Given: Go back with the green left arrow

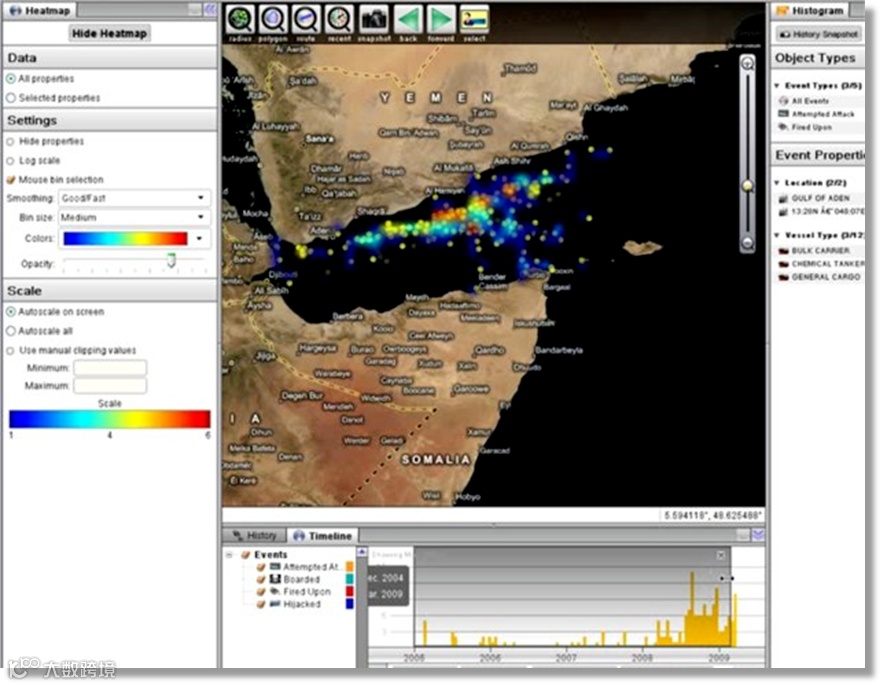Looking at the screenshot, I should click(x=408, y=19).
